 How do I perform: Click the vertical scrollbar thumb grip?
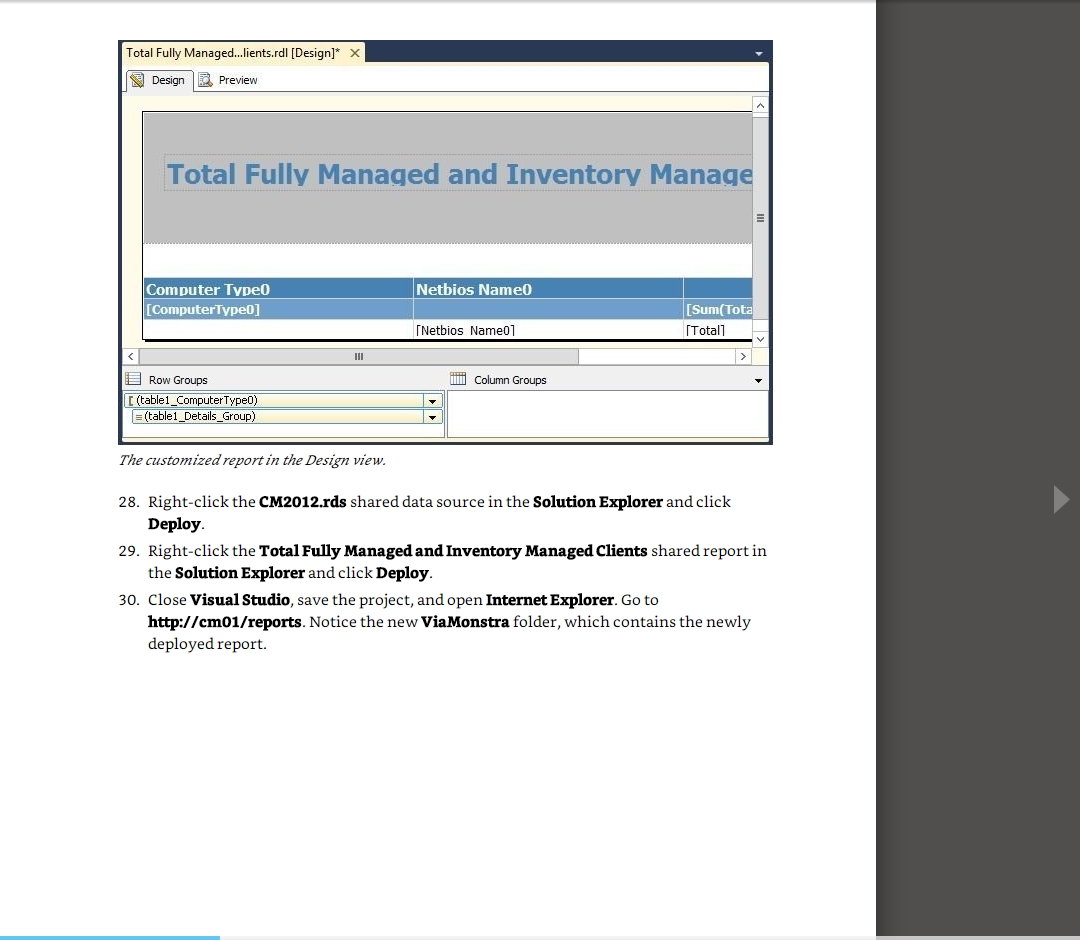pyautogui.click(x=760, y=218)
